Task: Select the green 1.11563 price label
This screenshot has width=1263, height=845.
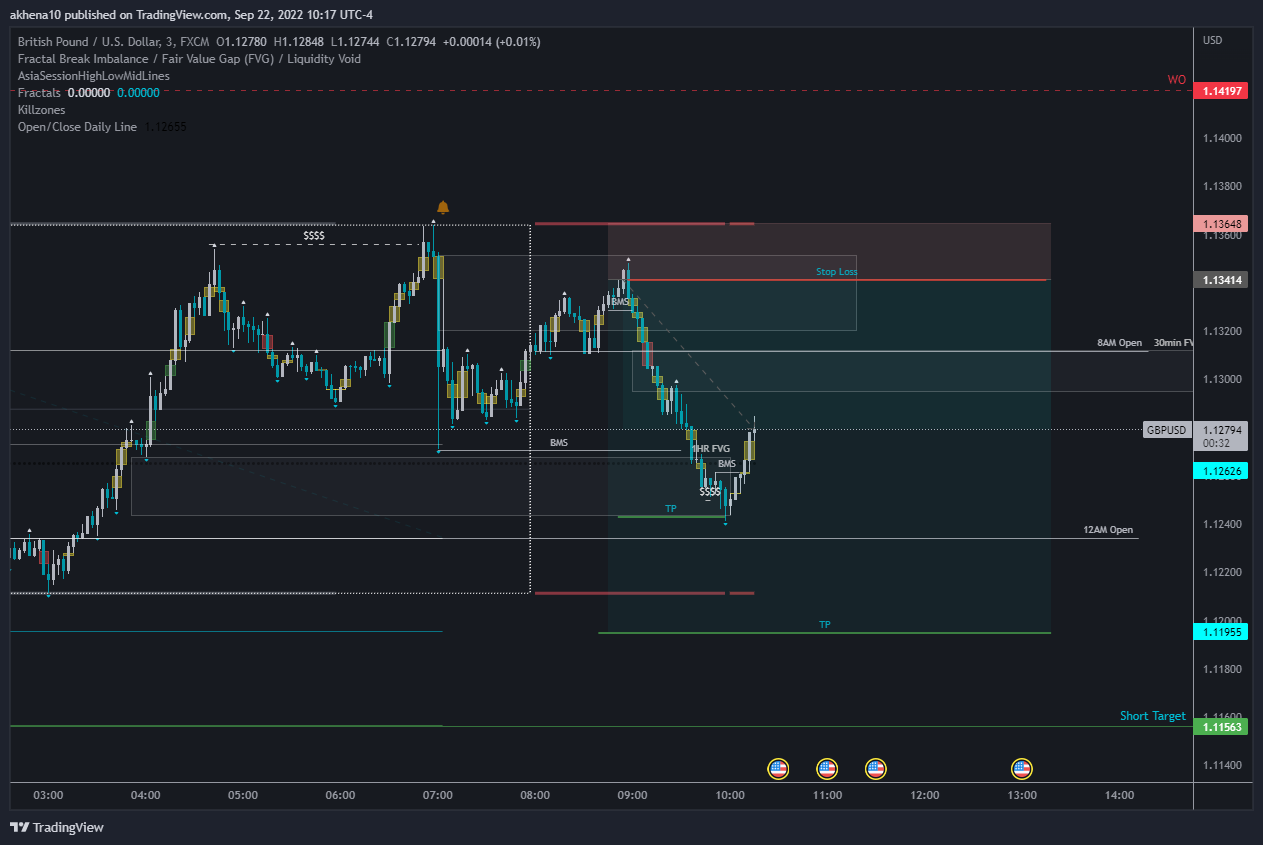Action: 1223,727
